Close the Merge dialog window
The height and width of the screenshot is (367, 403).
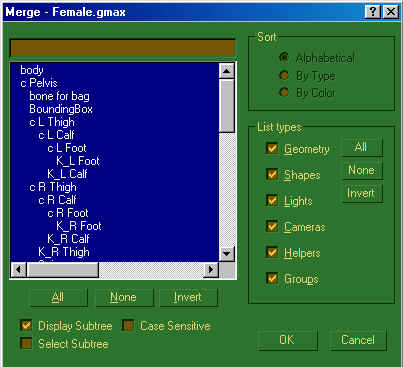[x=391, y=12]
